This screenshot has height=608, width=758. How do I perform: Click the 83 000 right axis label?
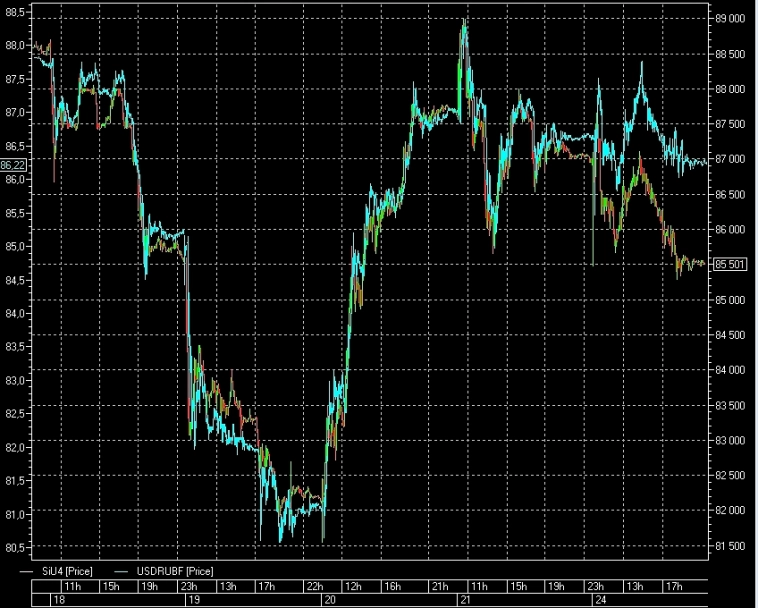[730, 441]
